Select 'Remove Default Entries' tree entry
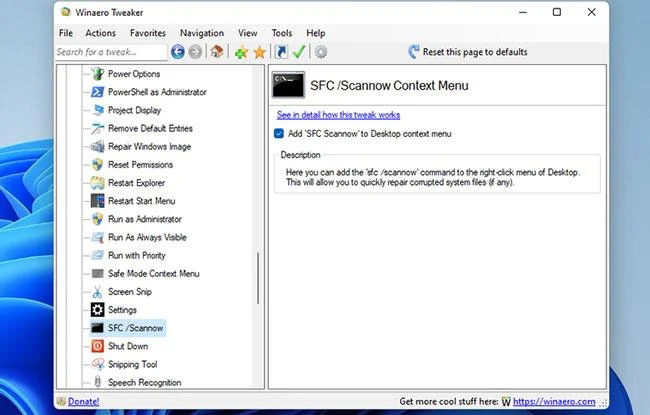 pyautogui.click(x=150, y=129)
